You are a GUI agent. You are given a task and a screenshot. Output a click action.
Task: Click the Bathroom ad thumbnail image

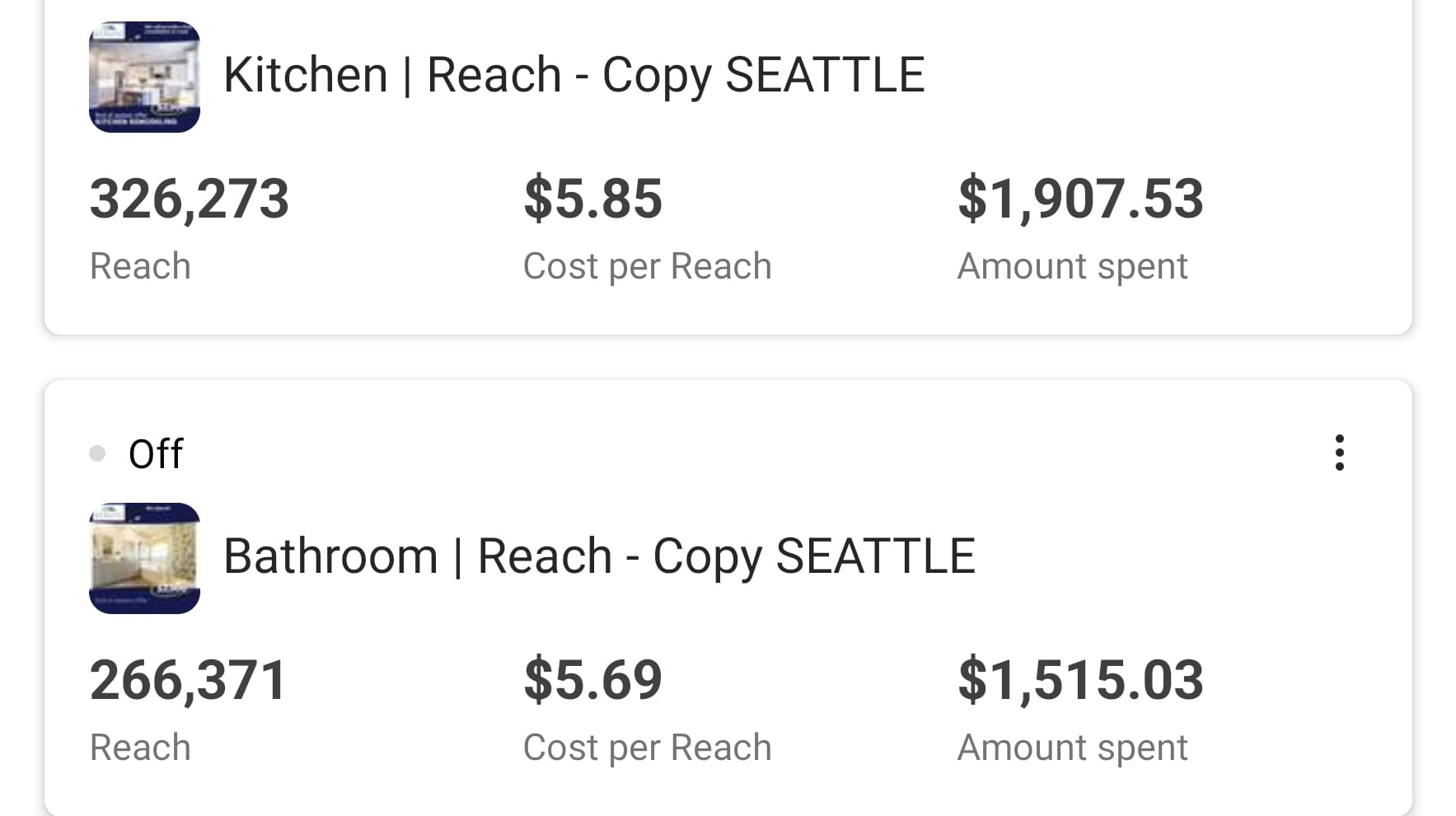tap(144, 558)
